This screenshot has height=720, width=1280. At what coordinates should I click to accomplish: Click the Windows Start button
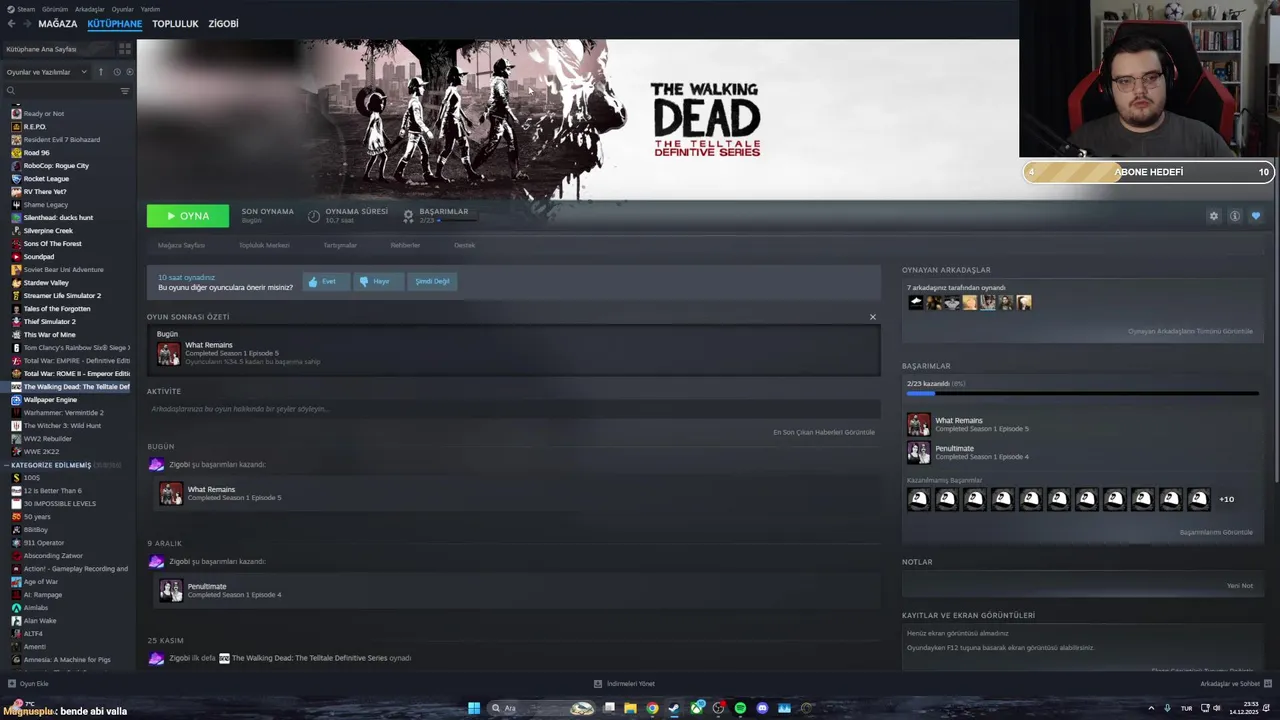pos(474,708)
